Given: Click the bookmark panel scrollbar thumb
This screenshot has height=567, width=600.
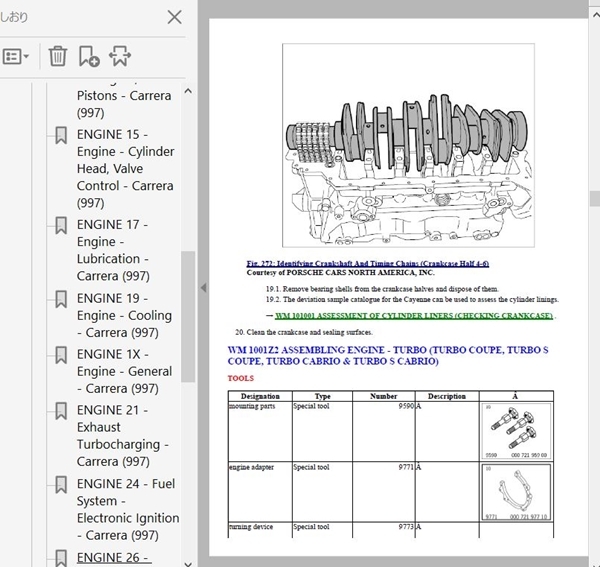Looking at the screenshot, I should coord(188,316).
